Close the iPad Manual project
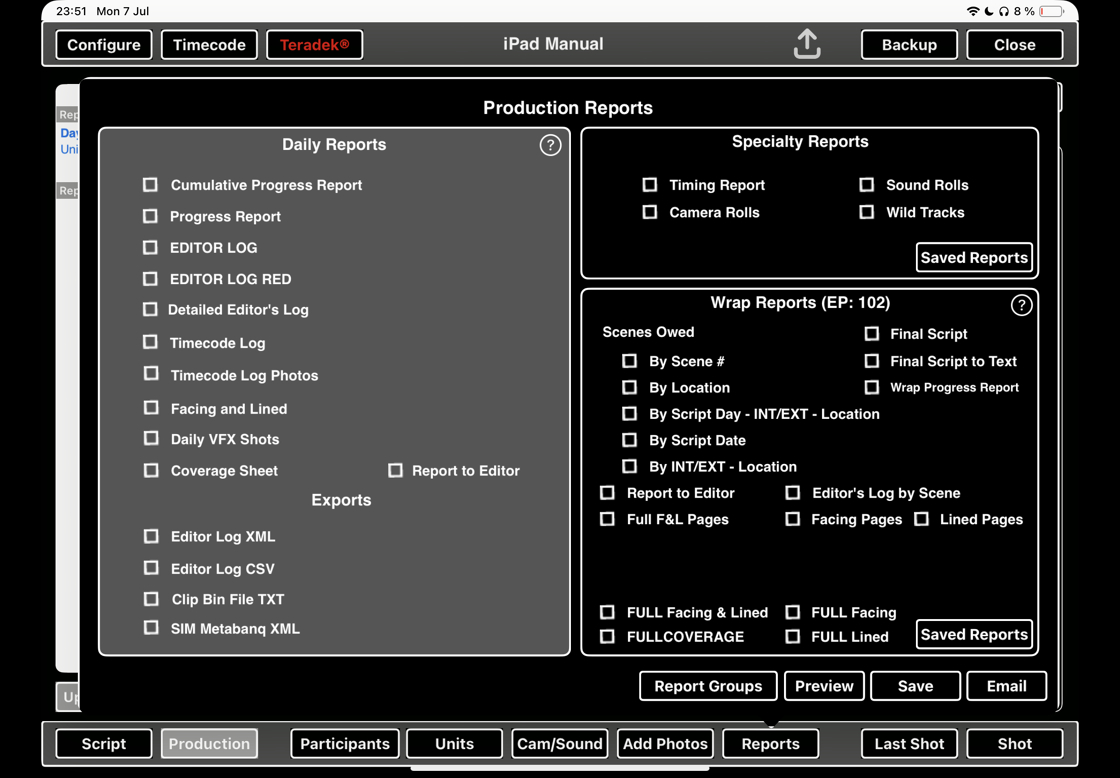This screenshot has width=1120, height=778. [1014, 44]
